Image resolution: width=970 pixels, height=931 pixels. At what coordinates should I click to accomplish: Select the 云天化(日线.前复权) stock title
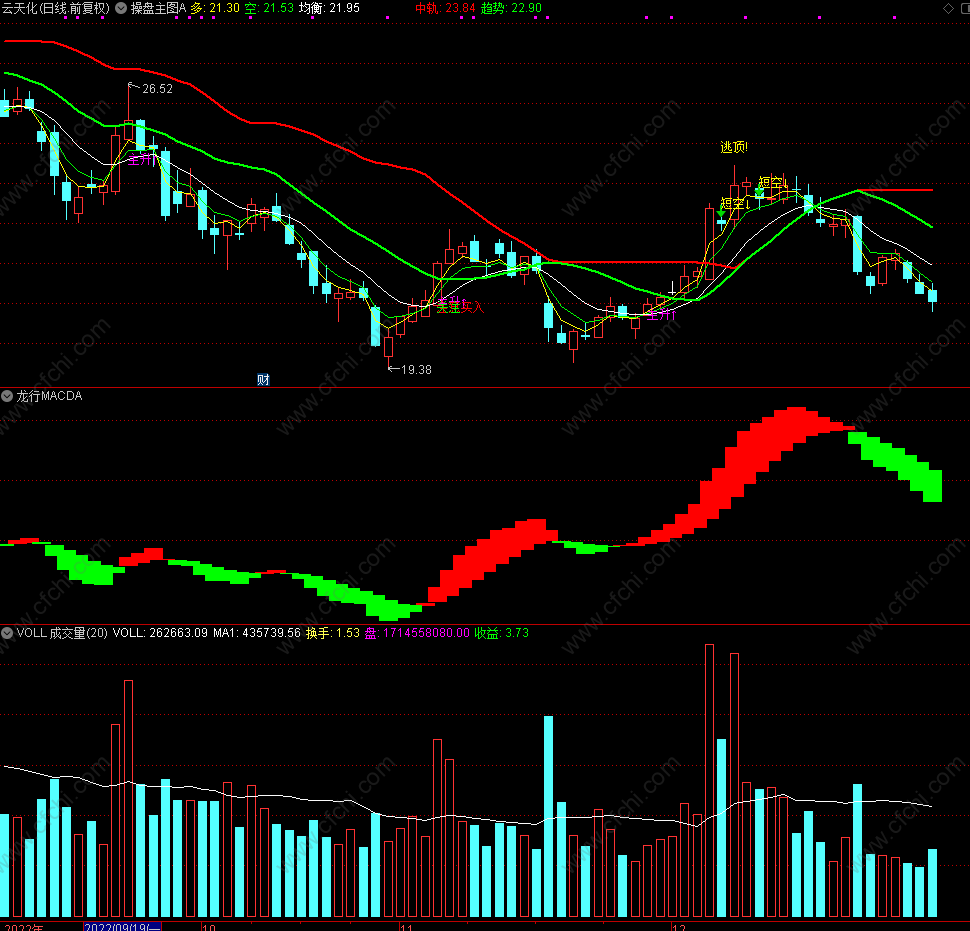point(56,8)
